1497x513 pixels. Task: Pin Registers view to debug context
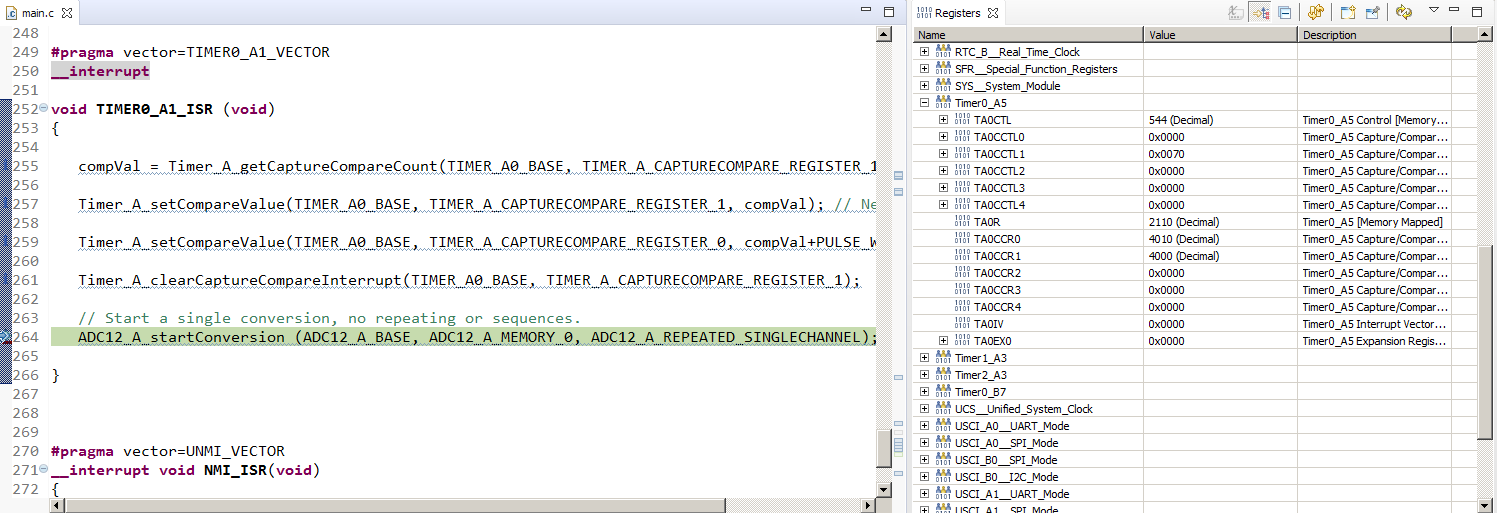point(1372,12)
